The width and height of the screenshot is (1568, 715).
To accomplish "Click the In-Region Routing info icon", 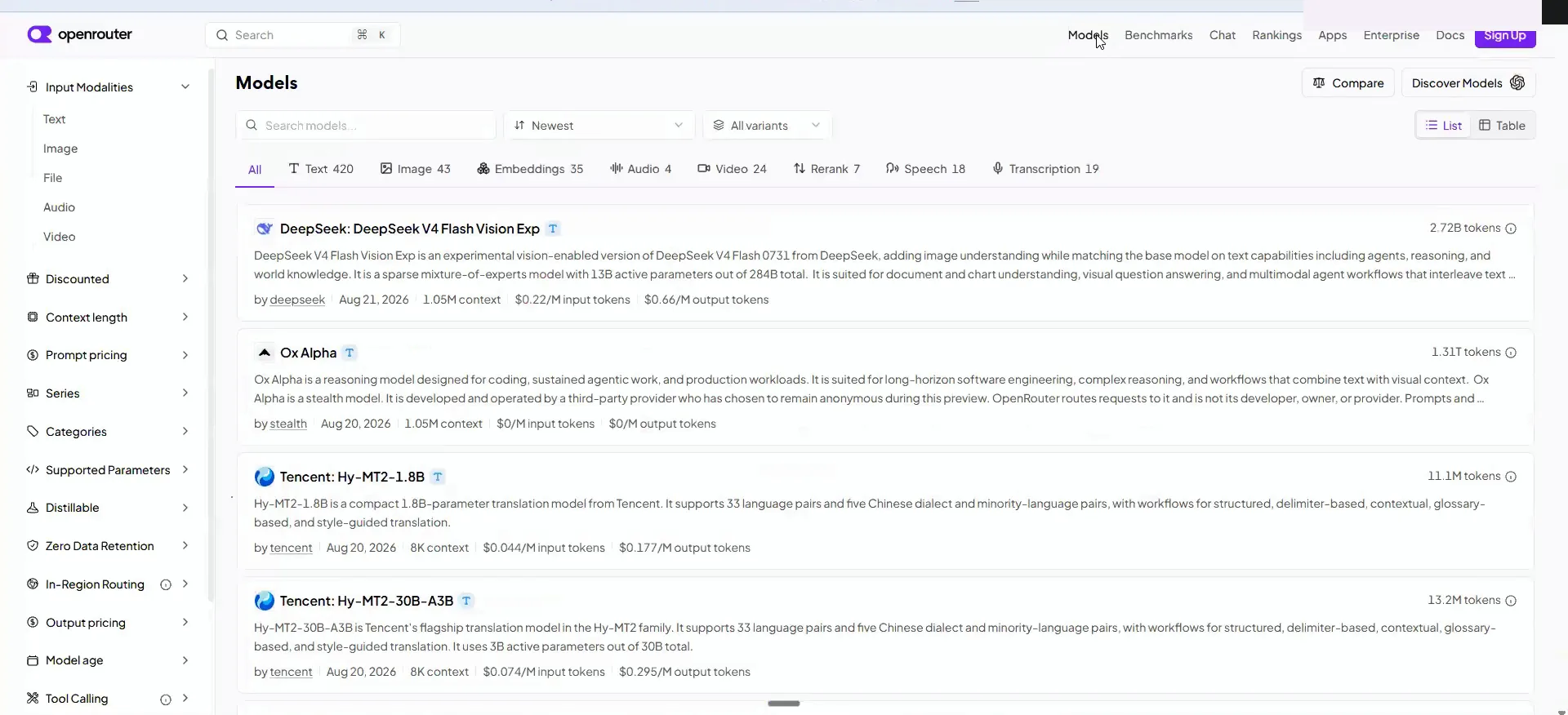I will coord(166,584).
